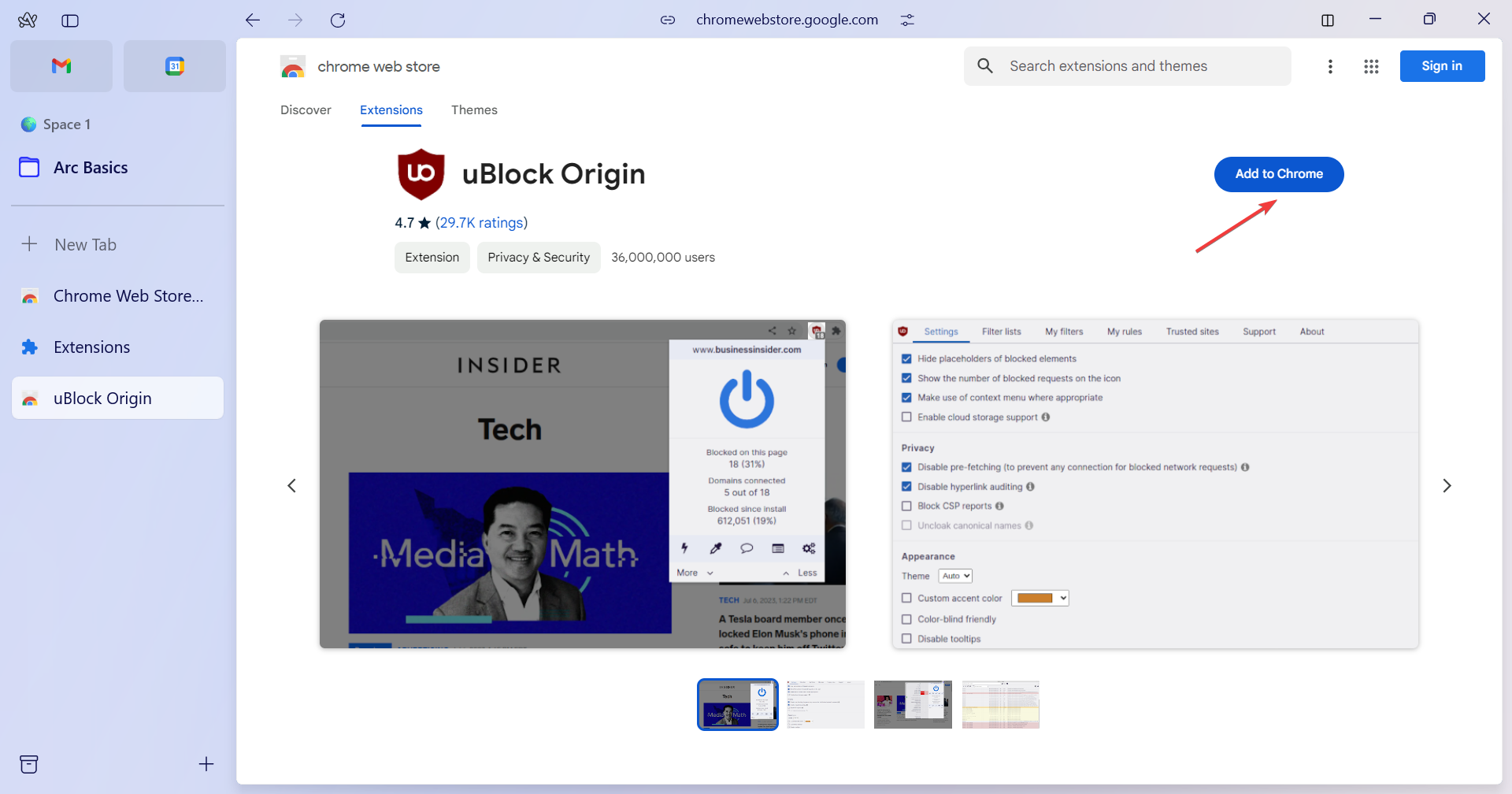
Task: Check Disable tooltips checkbox
Action: 906,639
